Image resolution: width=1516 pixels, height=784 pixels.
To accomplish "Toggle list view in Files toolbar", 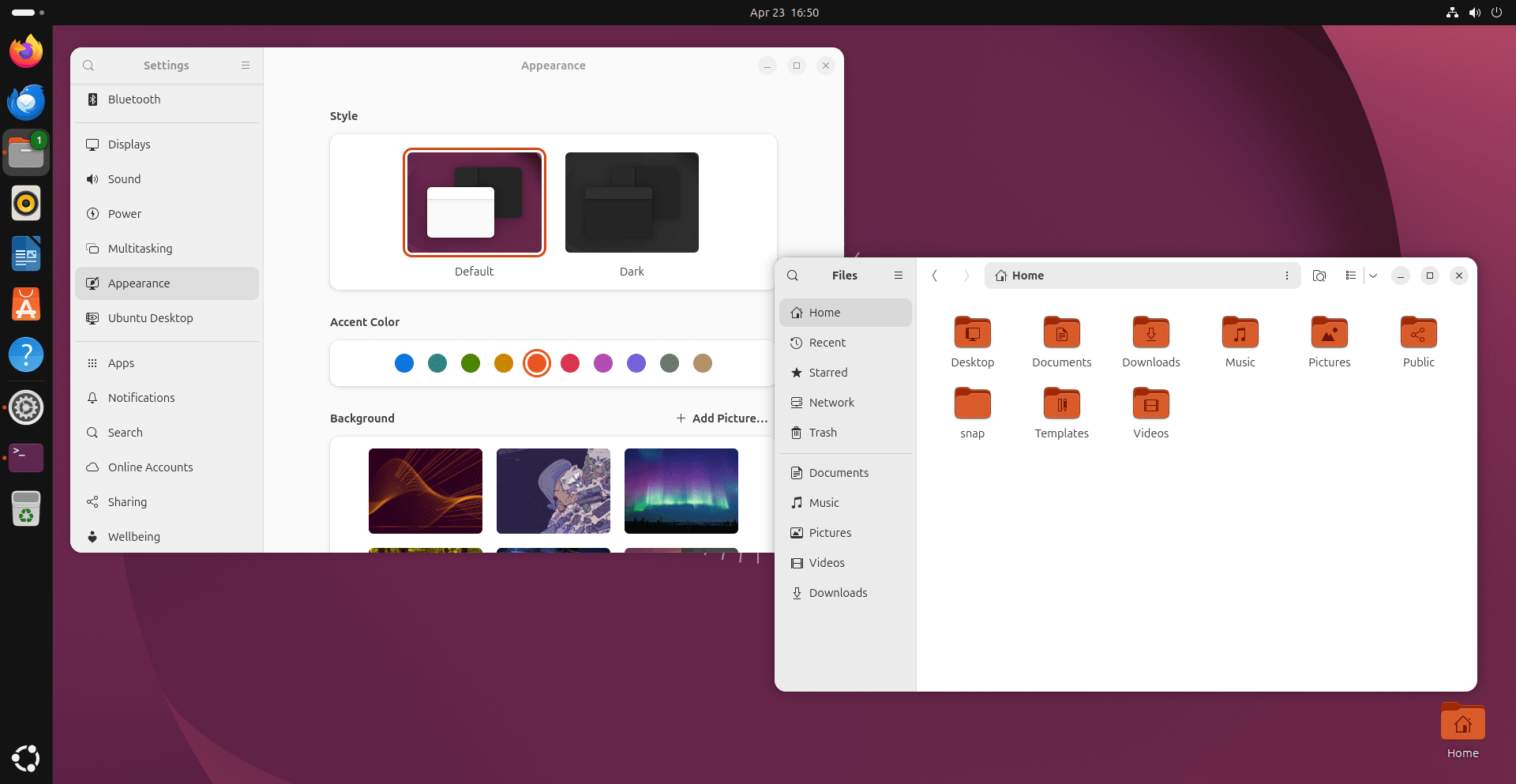I will click(1351, 276).
